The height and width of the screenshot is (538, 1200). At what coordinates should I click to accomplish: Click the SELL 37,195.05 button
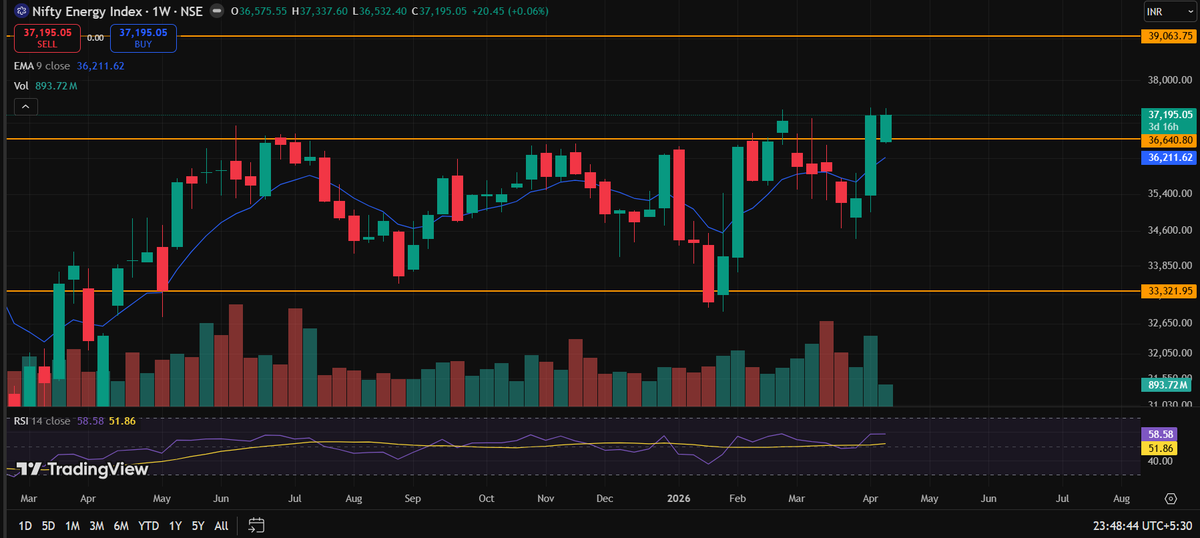(47, 38)
